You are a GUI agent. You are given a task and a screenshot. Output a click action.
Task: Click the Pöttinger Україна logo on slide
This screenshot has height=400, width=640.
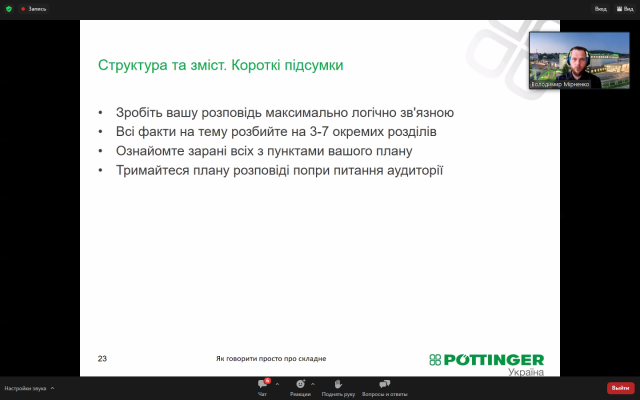coord(487,364)
